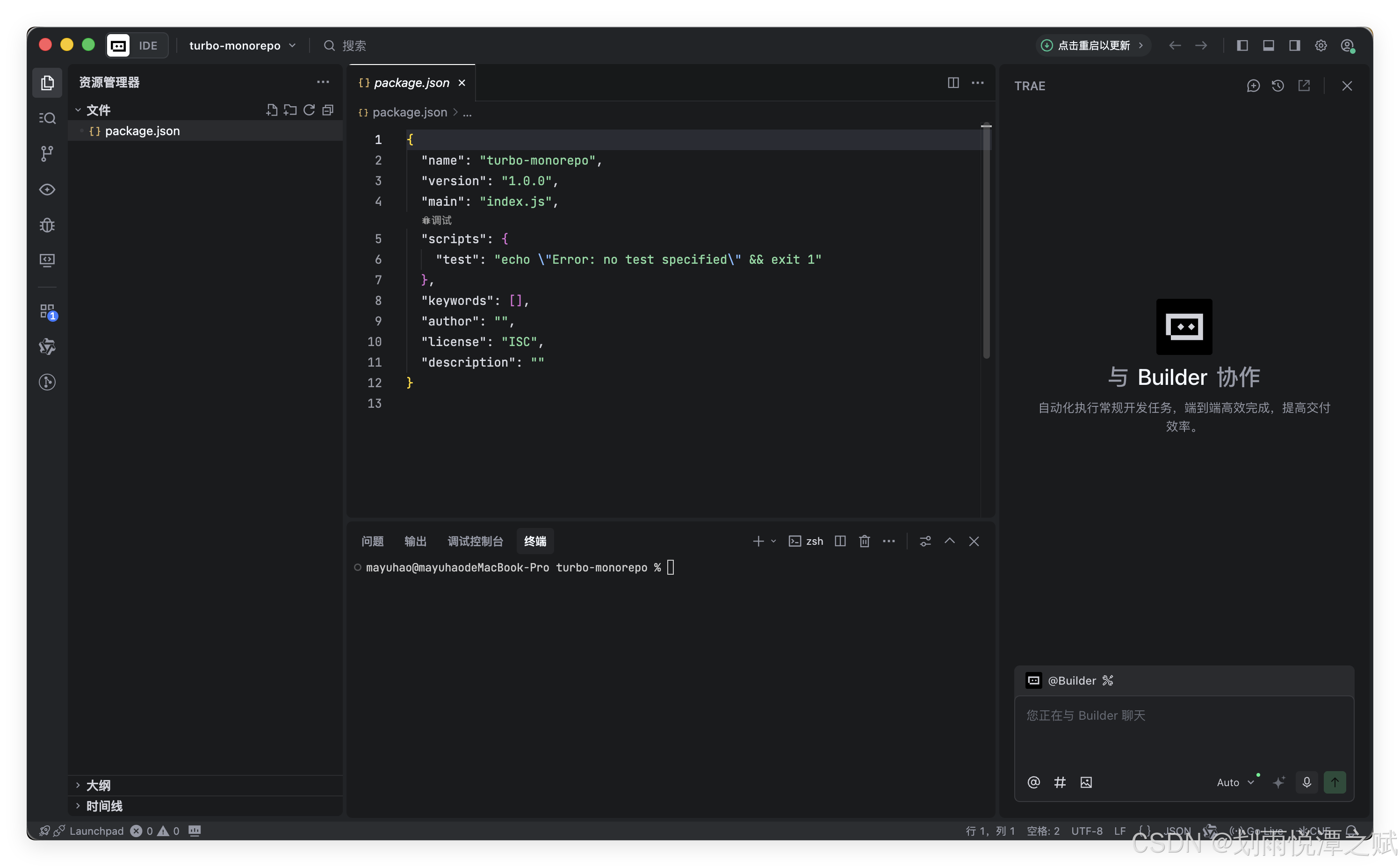Screen dimensions: 1400x867
Task: Switch to the 调试控制台 debug console tab
Action: pyautogui.click(x=475, y=542)
